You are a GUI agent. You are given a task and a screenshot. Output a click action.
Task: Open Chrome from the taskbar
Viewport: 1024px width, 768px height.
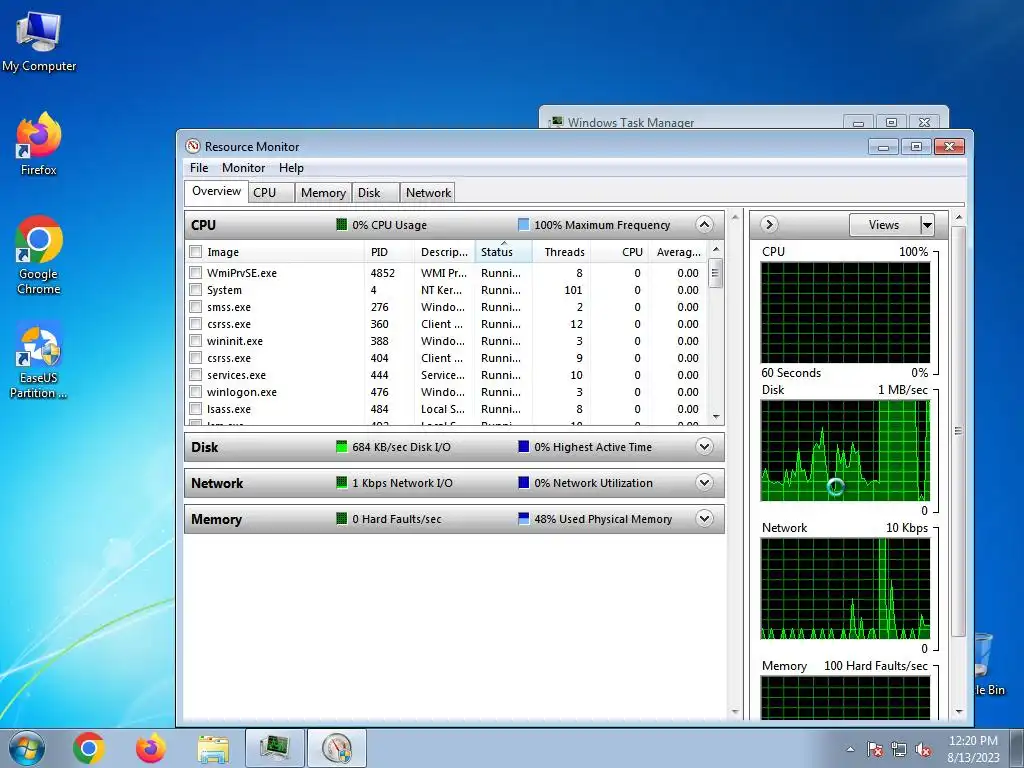pyautogui.click(x=89, y=748)
